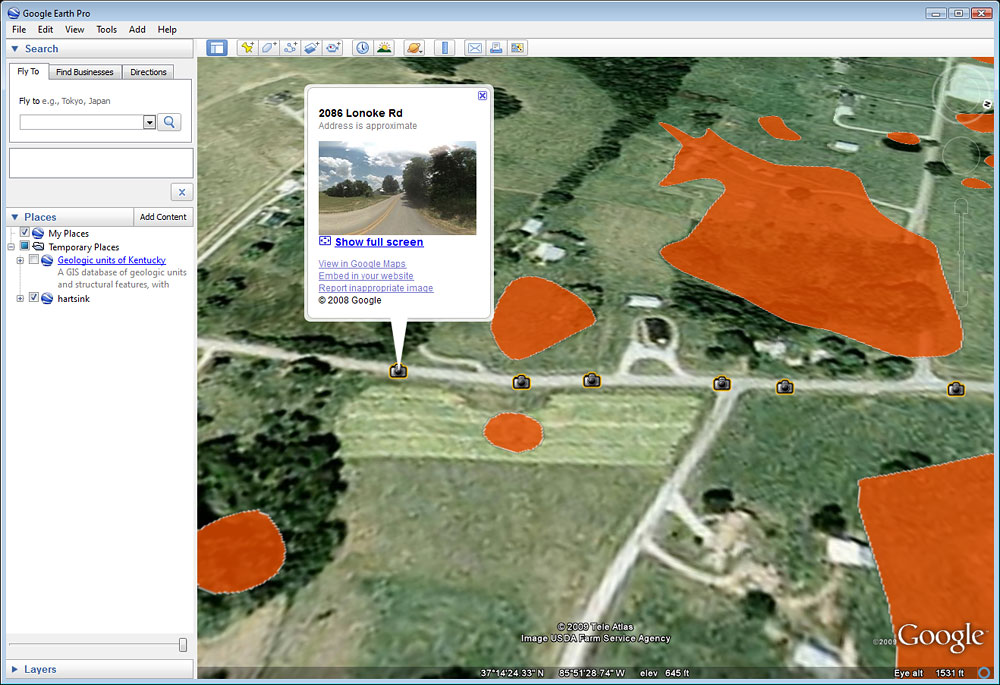Switch to the Fly To tab
This screenshot has width=1000, height=685.
[28, 71]
